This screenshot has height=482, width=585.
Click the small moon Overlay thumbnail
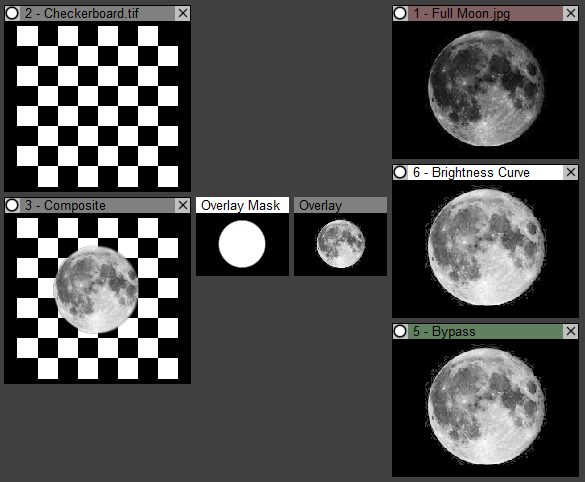coord(340,244)
